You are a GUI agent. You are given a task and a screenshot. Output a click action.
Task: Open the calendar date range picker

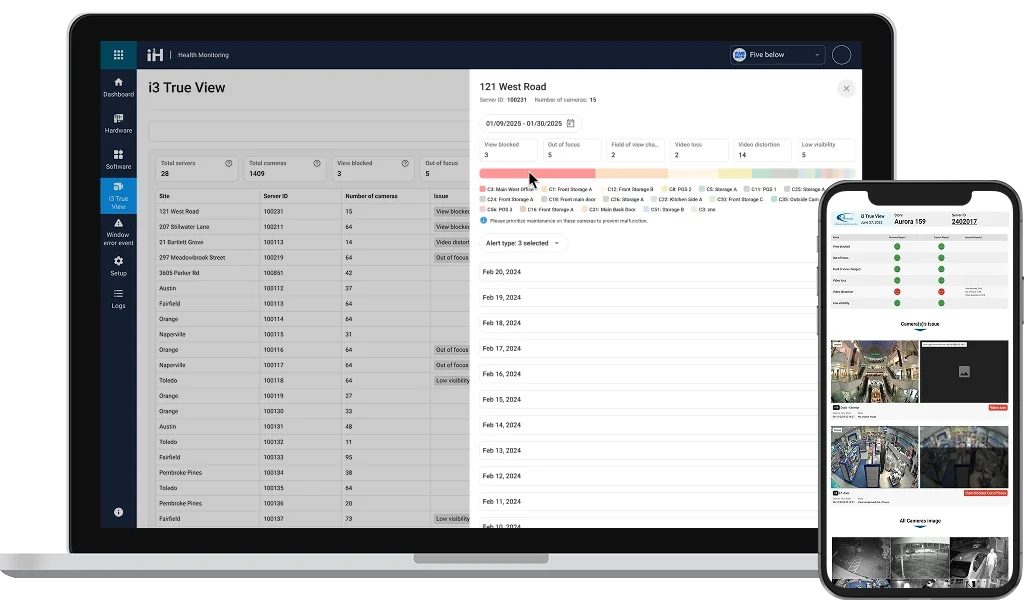(570, 123)
